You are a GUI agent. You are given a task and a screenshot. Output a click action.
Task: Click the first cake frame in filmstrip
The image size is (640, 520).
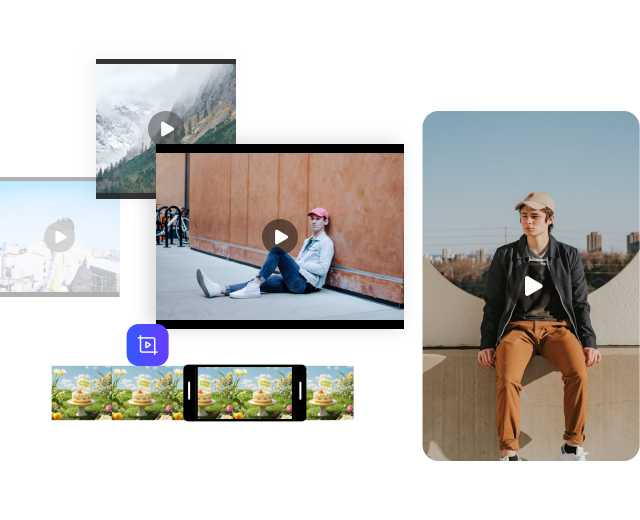[82, 393]
